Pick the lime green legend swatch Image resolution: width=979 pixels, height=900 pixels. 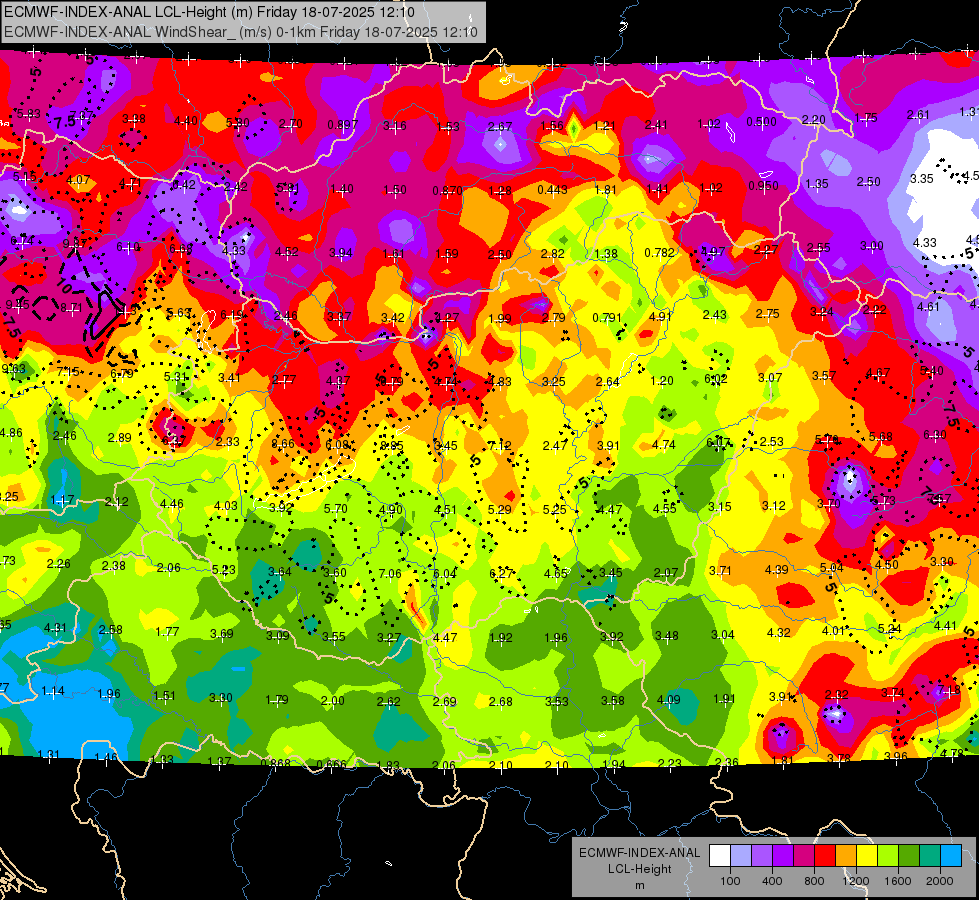[888, 856]
